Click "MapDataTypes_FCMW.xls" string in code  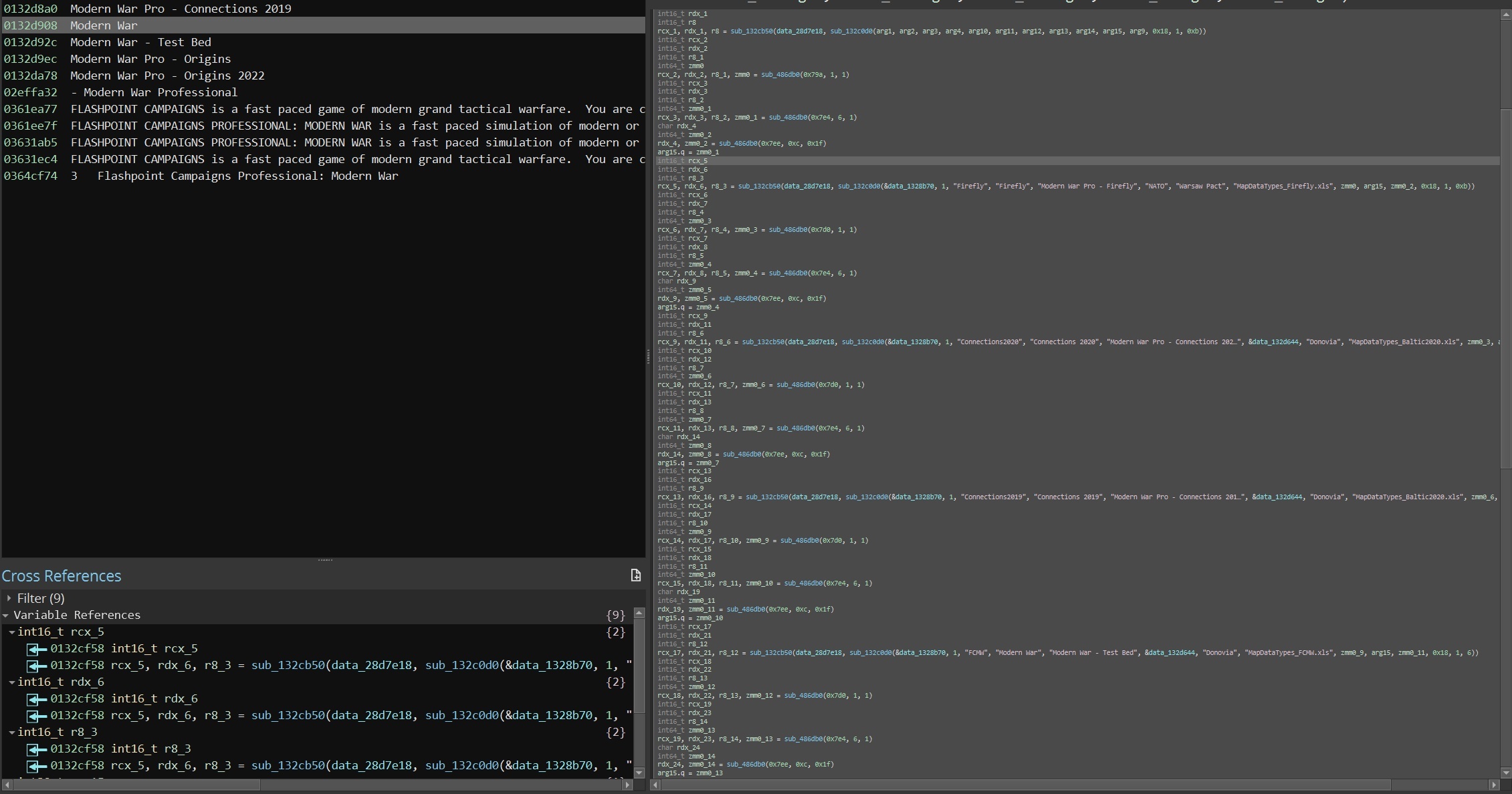pos(1289,653)
